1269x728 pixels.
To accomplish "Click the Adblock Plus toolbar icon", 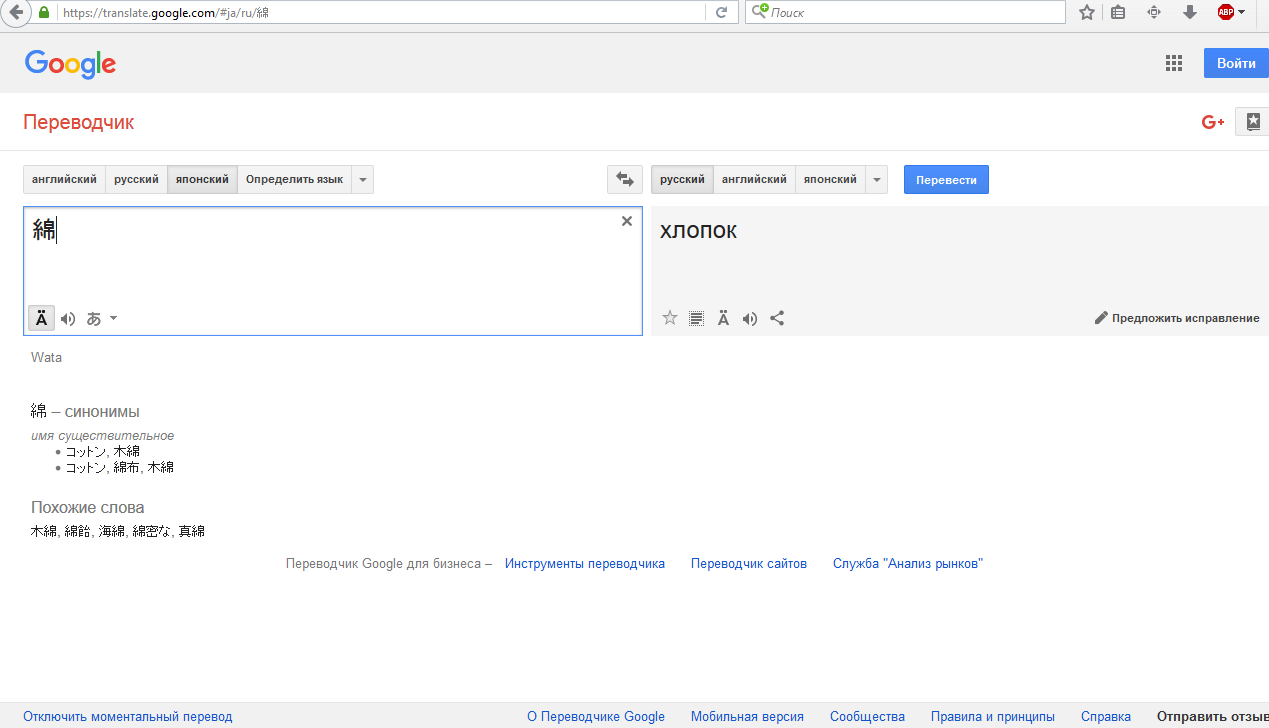I will click(x=1225, y=12).
